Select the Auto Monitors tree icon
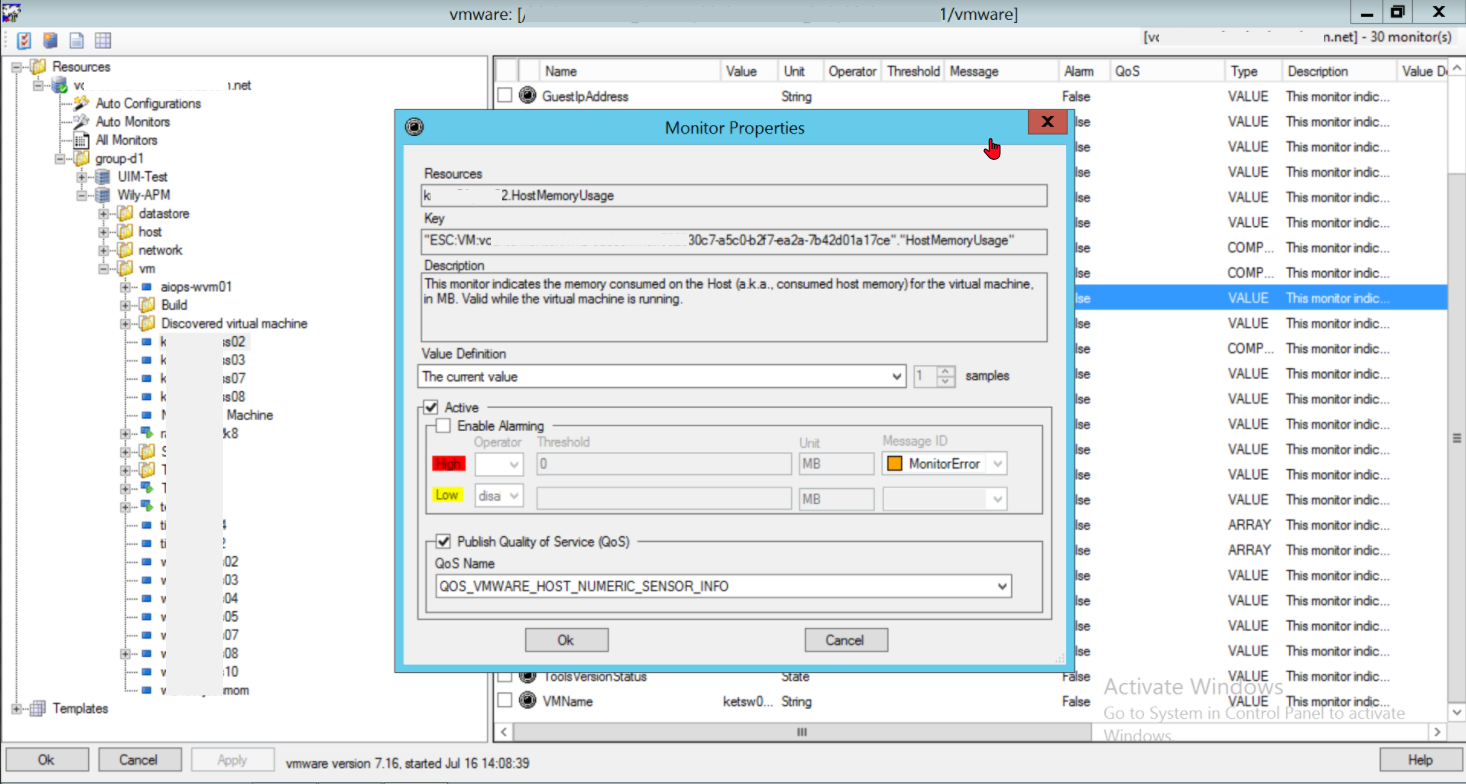Image resolution: width=1466 pixels, height=784 pixels. [80, 121]
